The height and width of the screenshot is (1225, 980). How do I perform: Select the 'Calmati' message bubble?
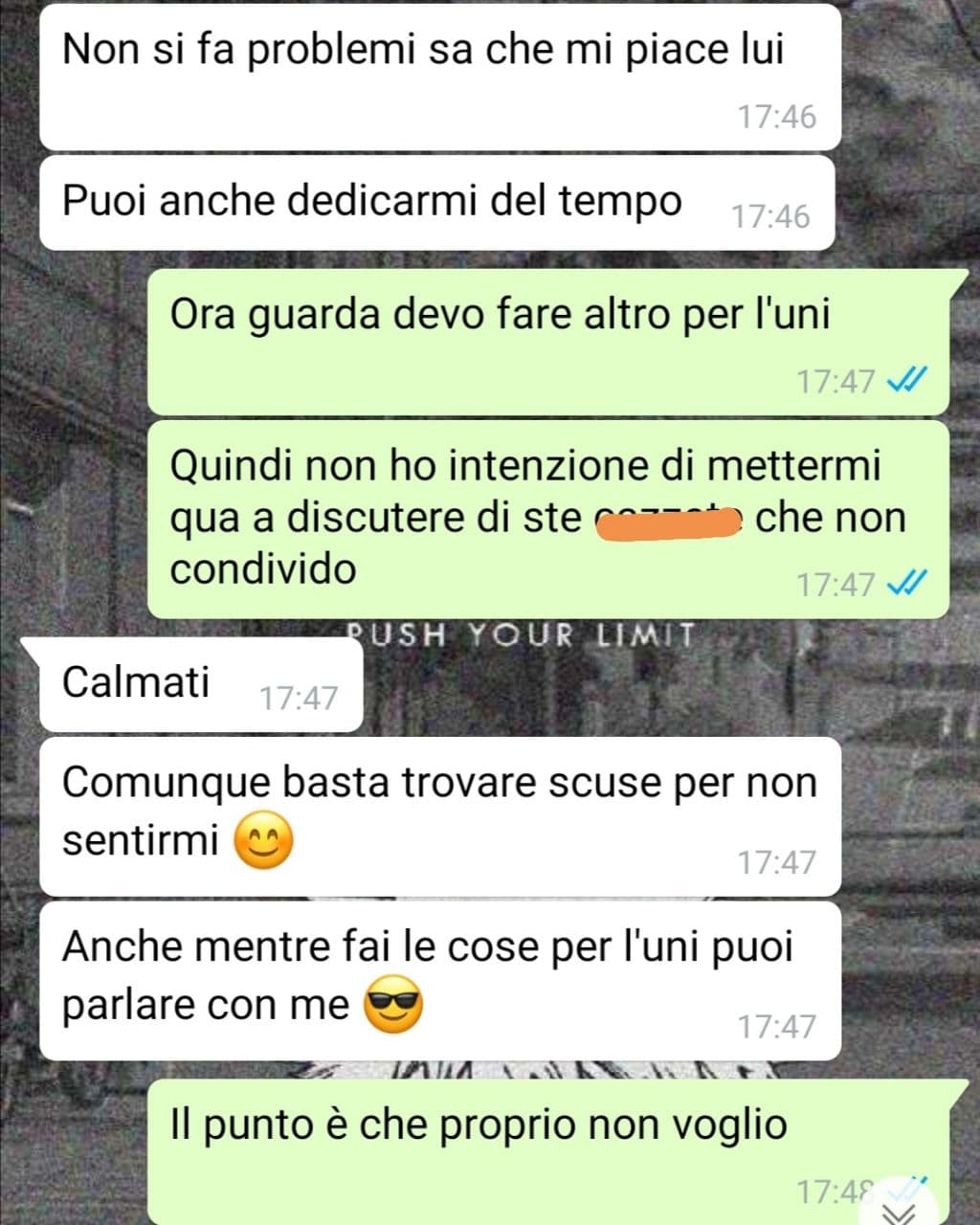202,683
